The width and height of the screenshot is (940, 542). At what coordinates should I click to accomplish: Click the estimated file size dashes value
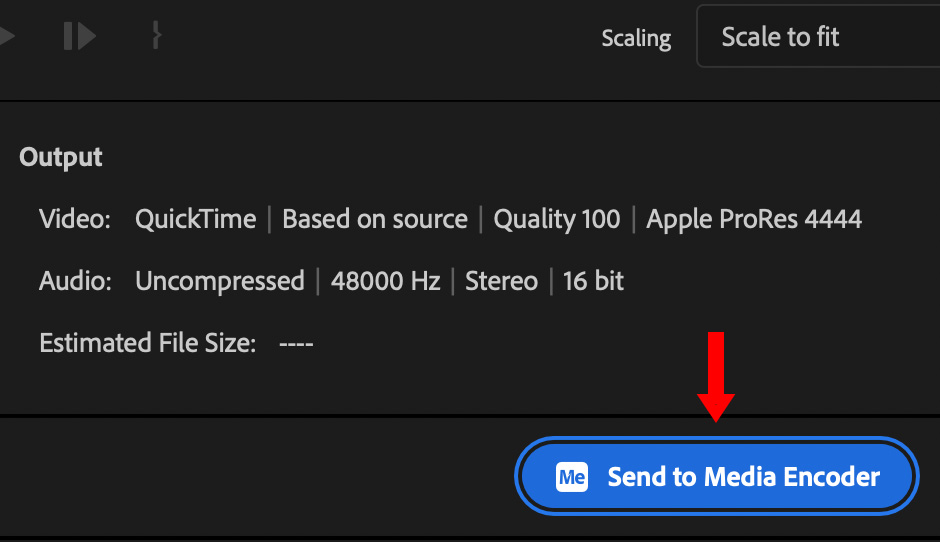click(296, 343)
